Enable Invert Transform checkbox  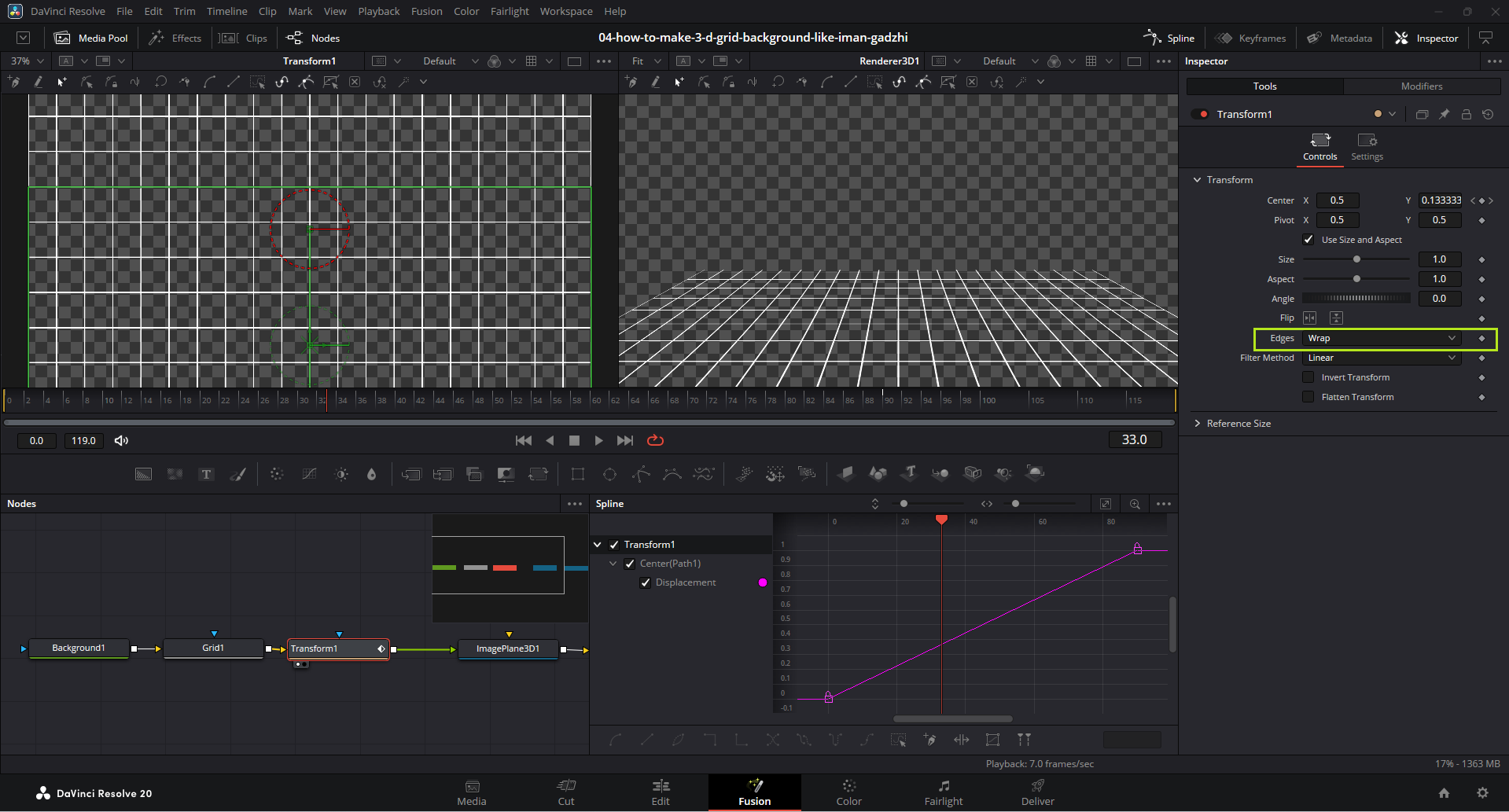(1308, 377)
